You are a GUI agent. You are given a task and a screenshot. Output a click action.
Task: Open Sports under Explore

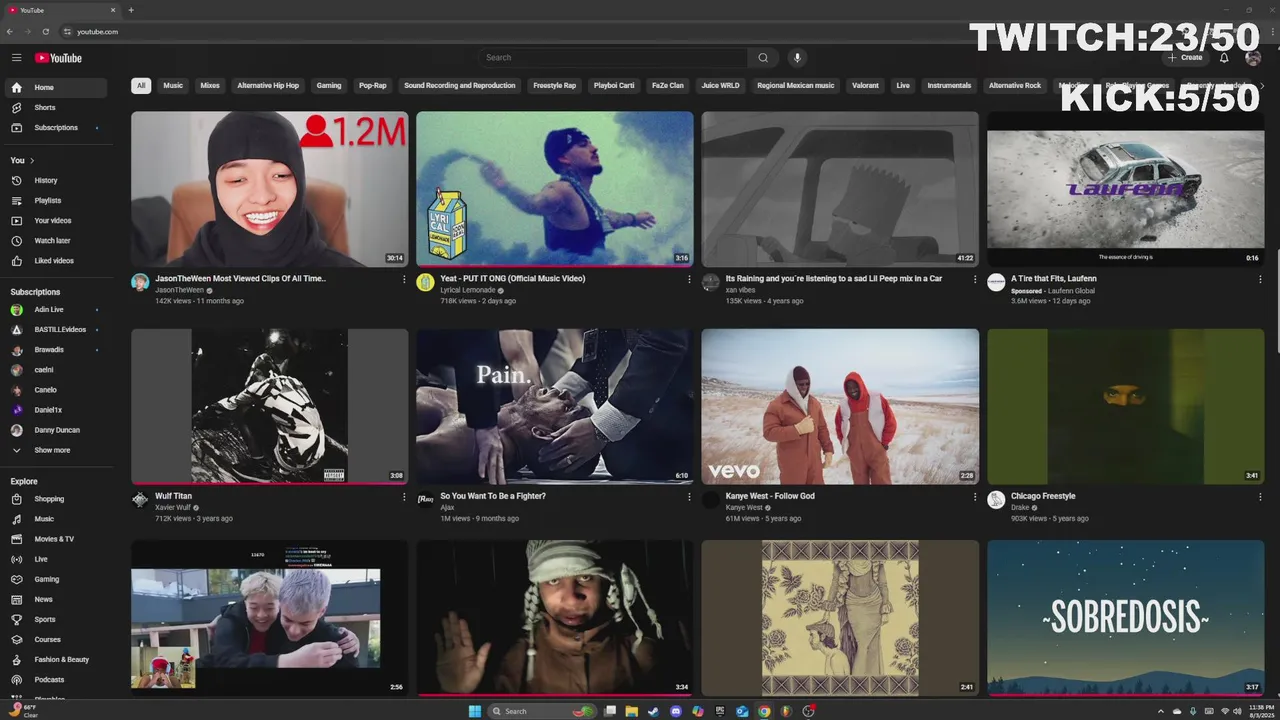[x=55, y=619]
